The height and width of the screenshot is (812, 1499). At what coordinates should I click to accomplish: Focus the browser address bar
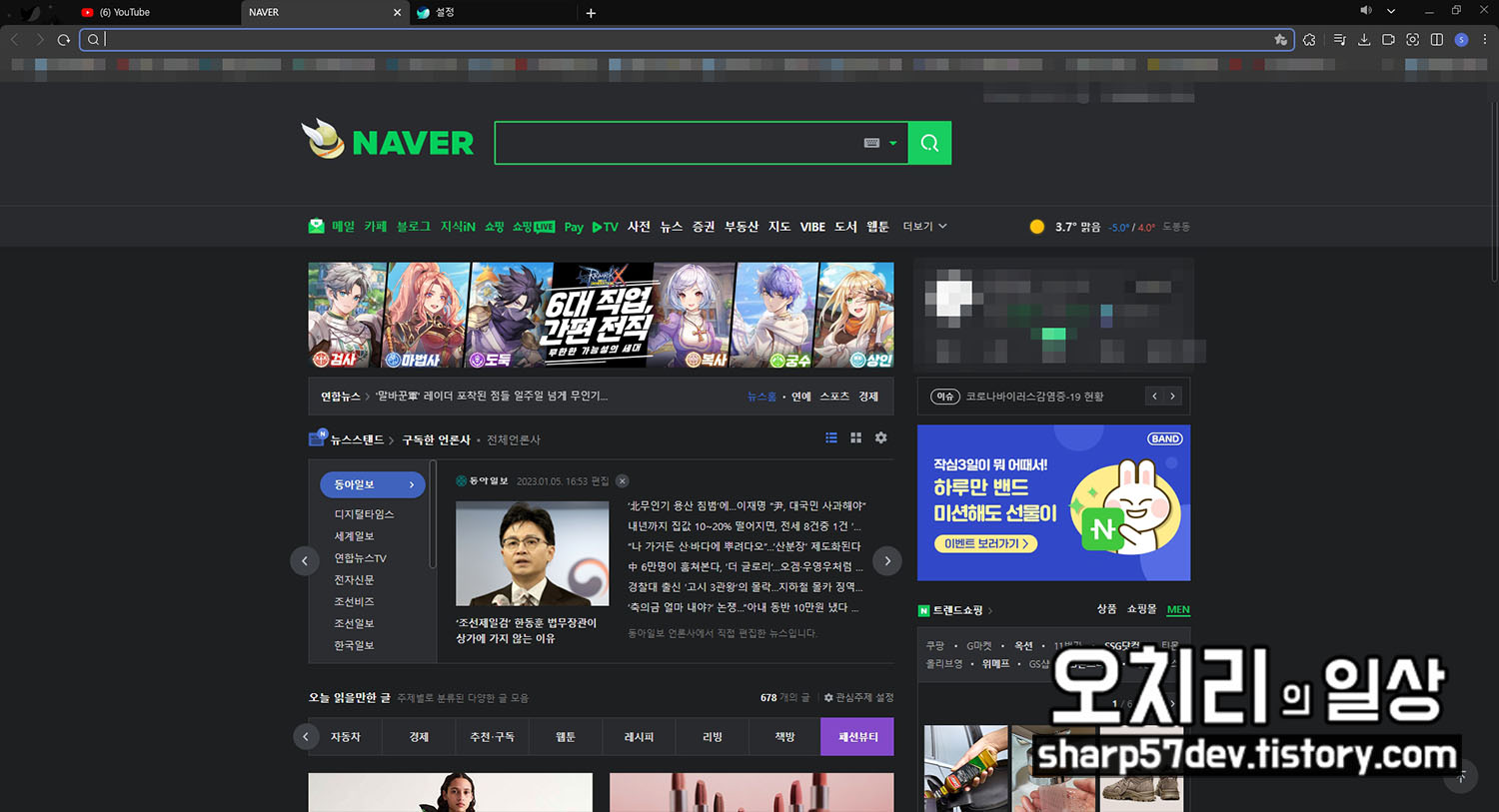[685, 40]
